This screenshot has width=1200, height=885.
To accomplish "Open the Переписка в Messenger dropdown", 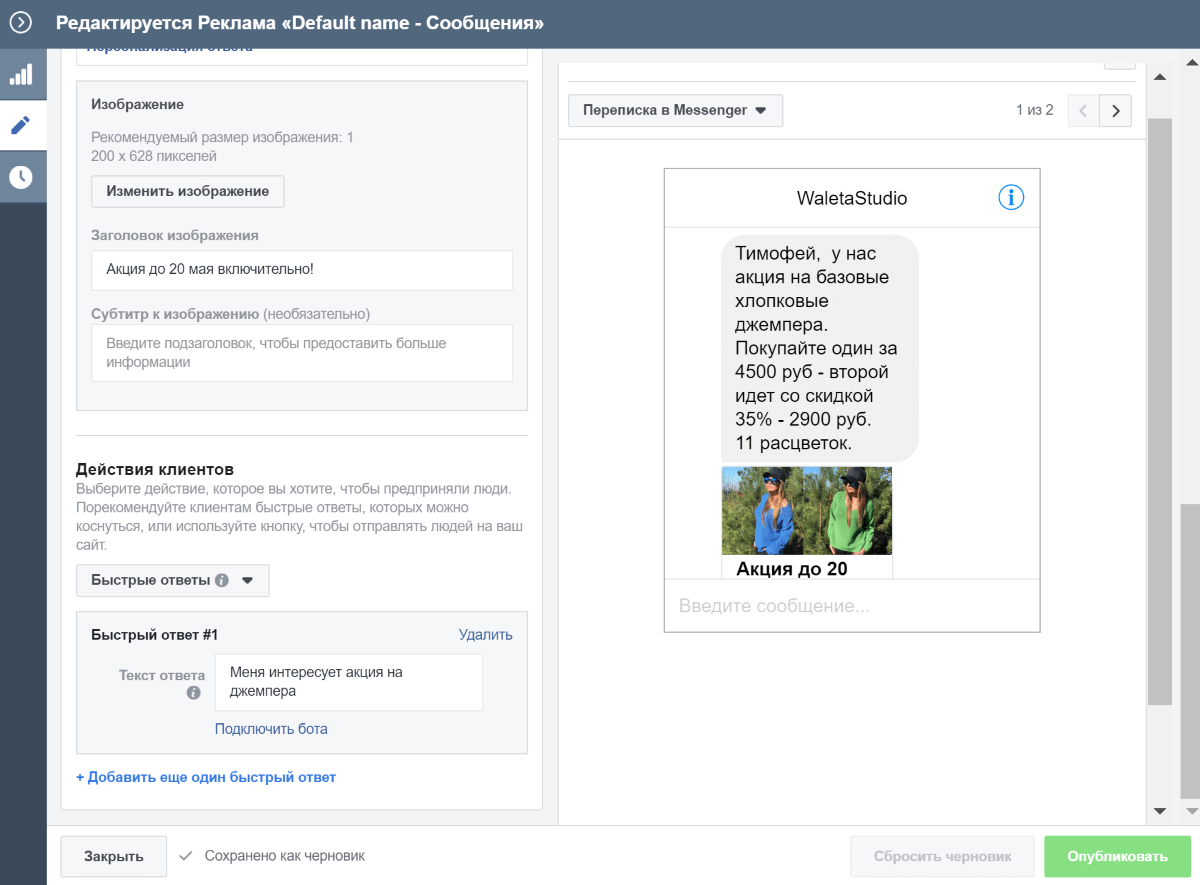I will (675, 110).
